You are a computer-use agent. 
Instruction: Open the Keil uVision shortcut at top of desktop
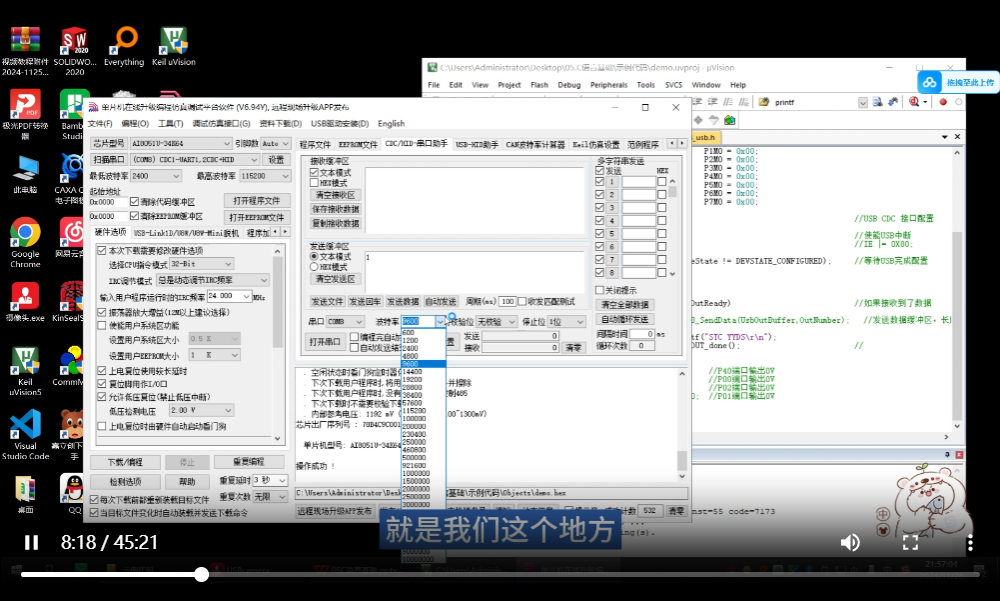point(173,46)
